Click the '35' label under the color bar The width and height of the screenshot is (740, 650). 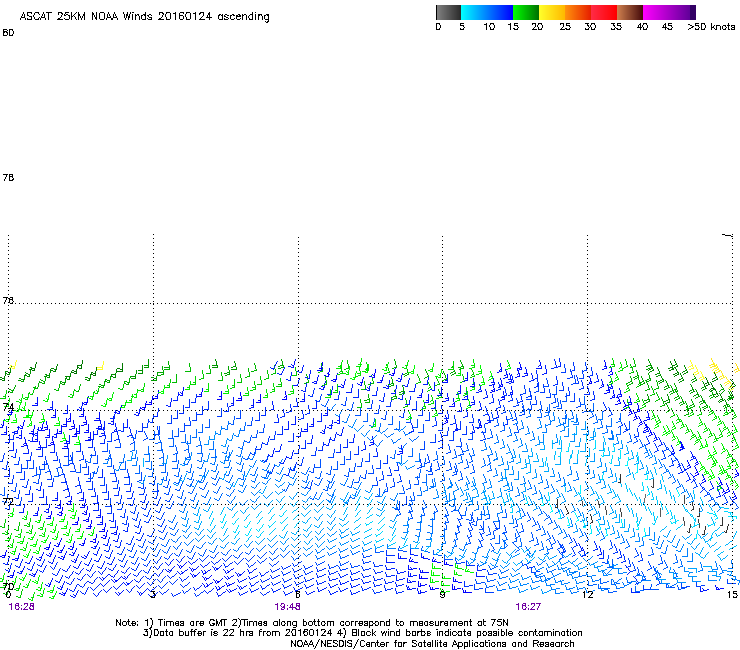click(616, 27)
